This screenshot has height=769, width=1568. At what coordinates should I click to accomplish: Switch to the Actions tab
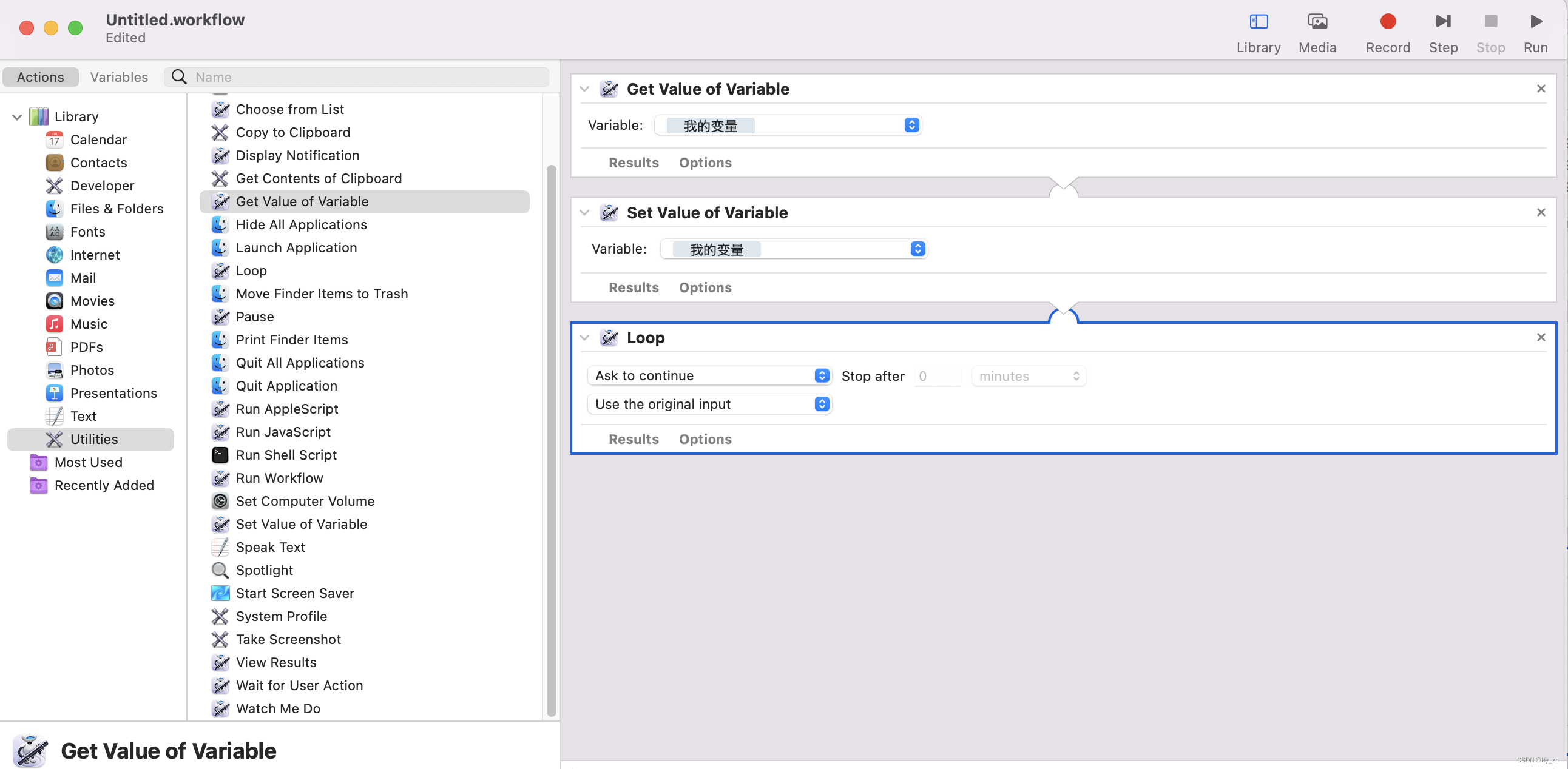(x=40, y=76)
